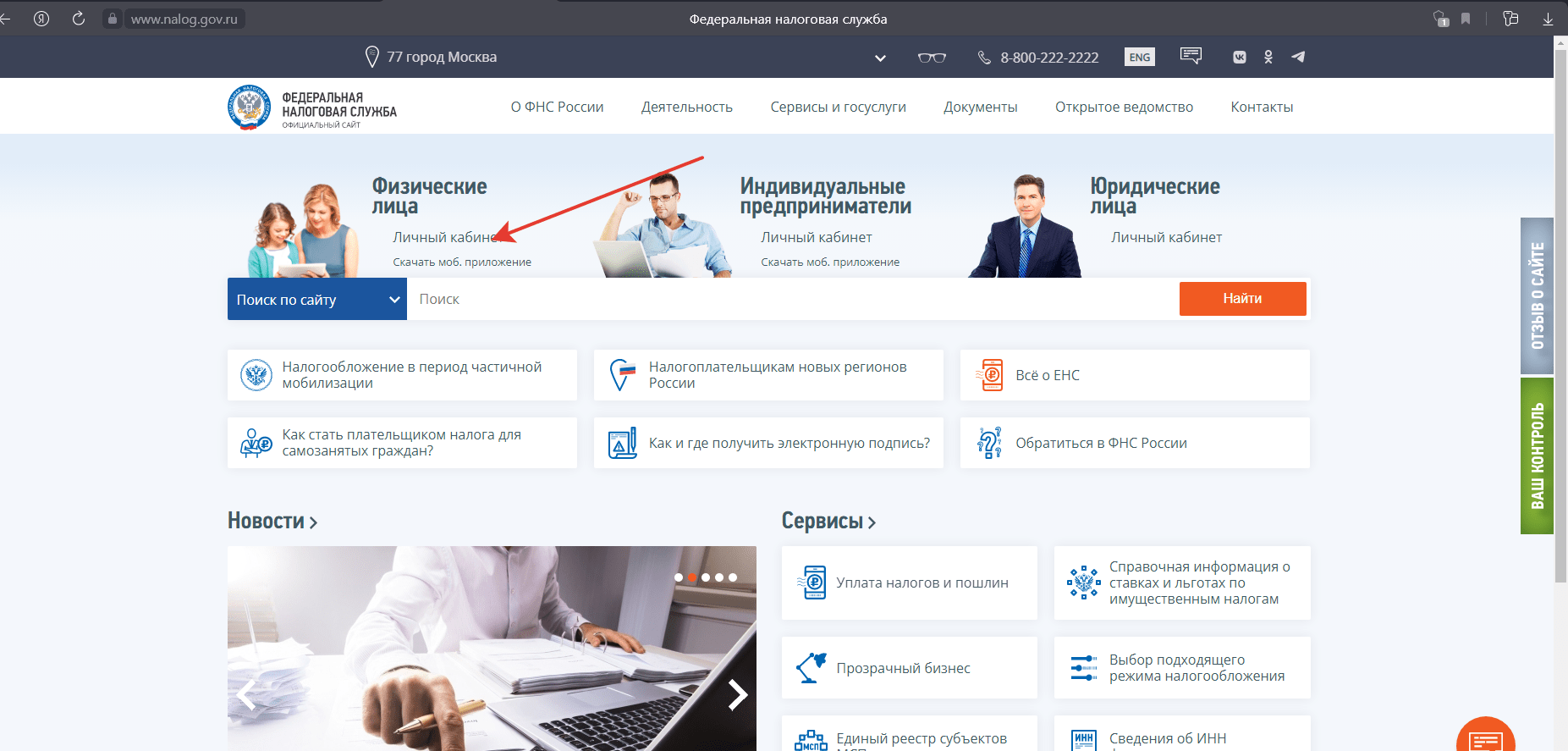Open the 'Документы' menu item
This screenshot has width=1568, height=751.
pyautogui.click(x=980, y=108)
